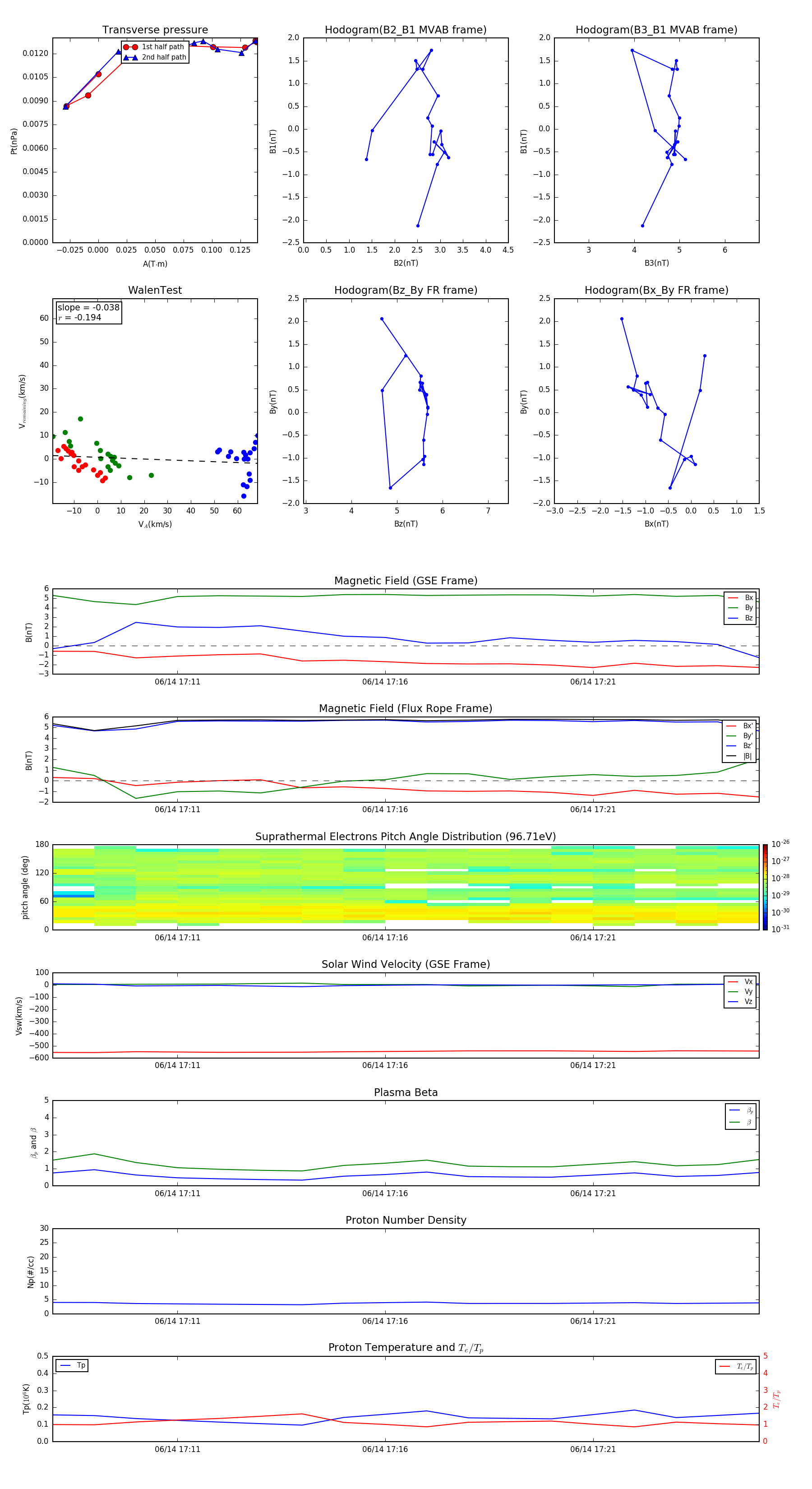Click the 'Bz(nT)' axis label
The image size is (812, 1489).
[406, 524]
